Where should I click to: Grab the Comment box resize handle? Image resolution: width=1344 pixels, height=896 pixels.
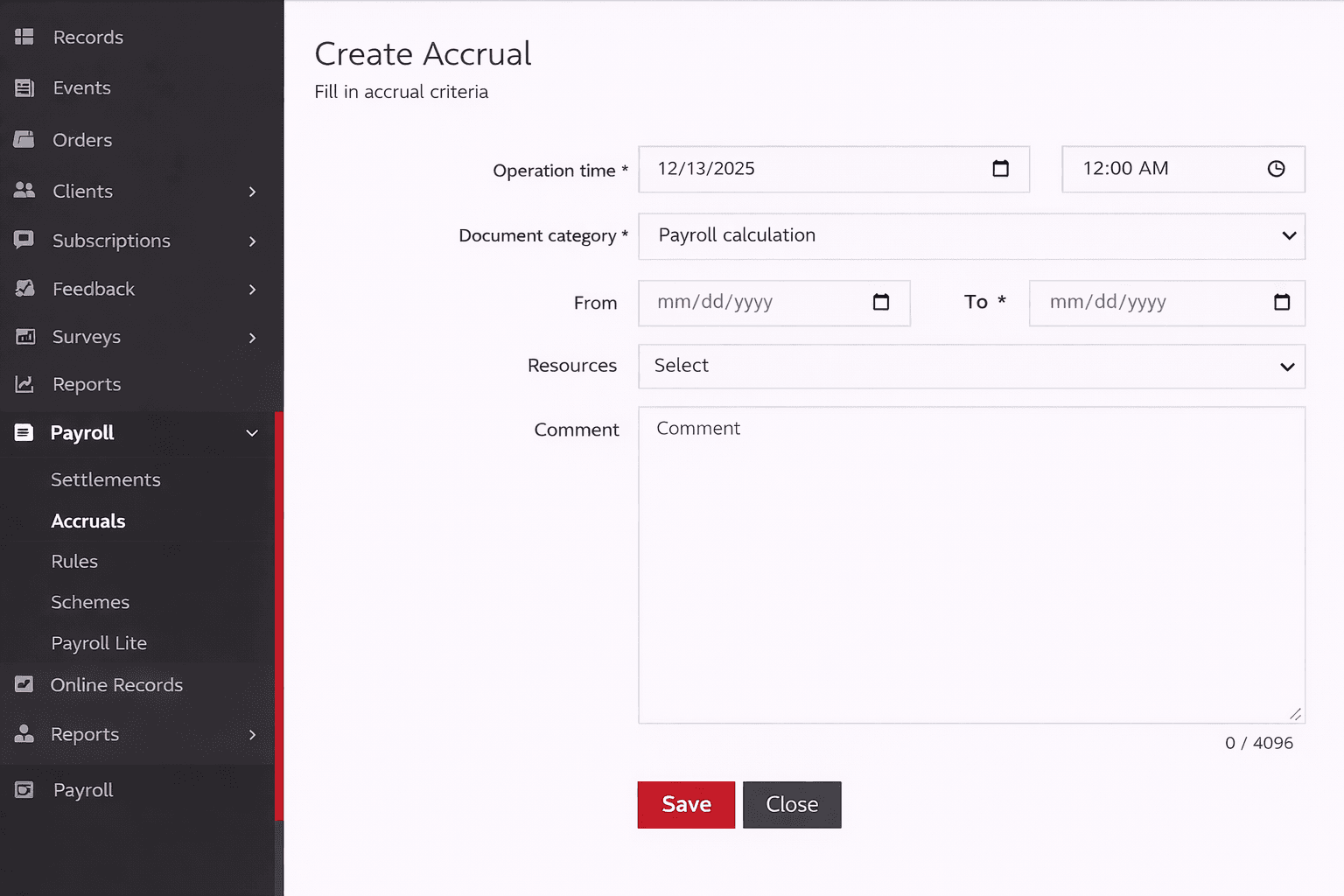[x=1295, y=714]
